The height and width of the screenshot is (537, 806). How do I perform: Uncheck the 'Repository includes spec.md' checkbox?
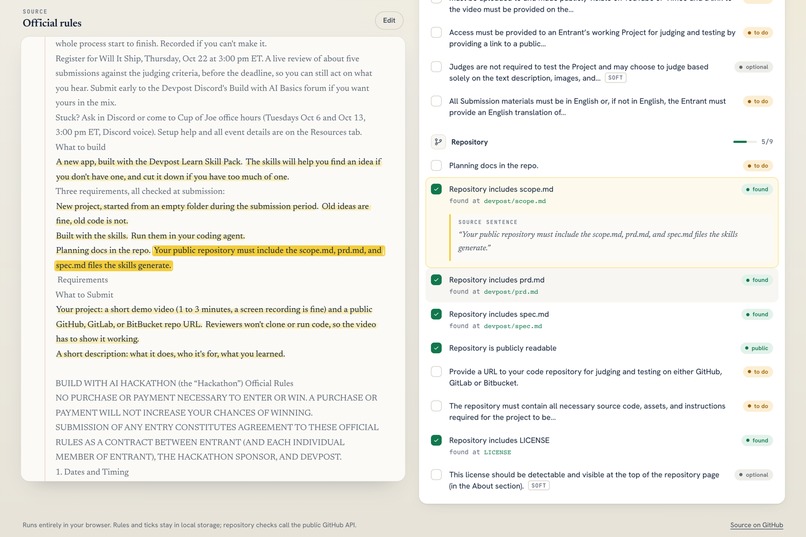(436, 314)
